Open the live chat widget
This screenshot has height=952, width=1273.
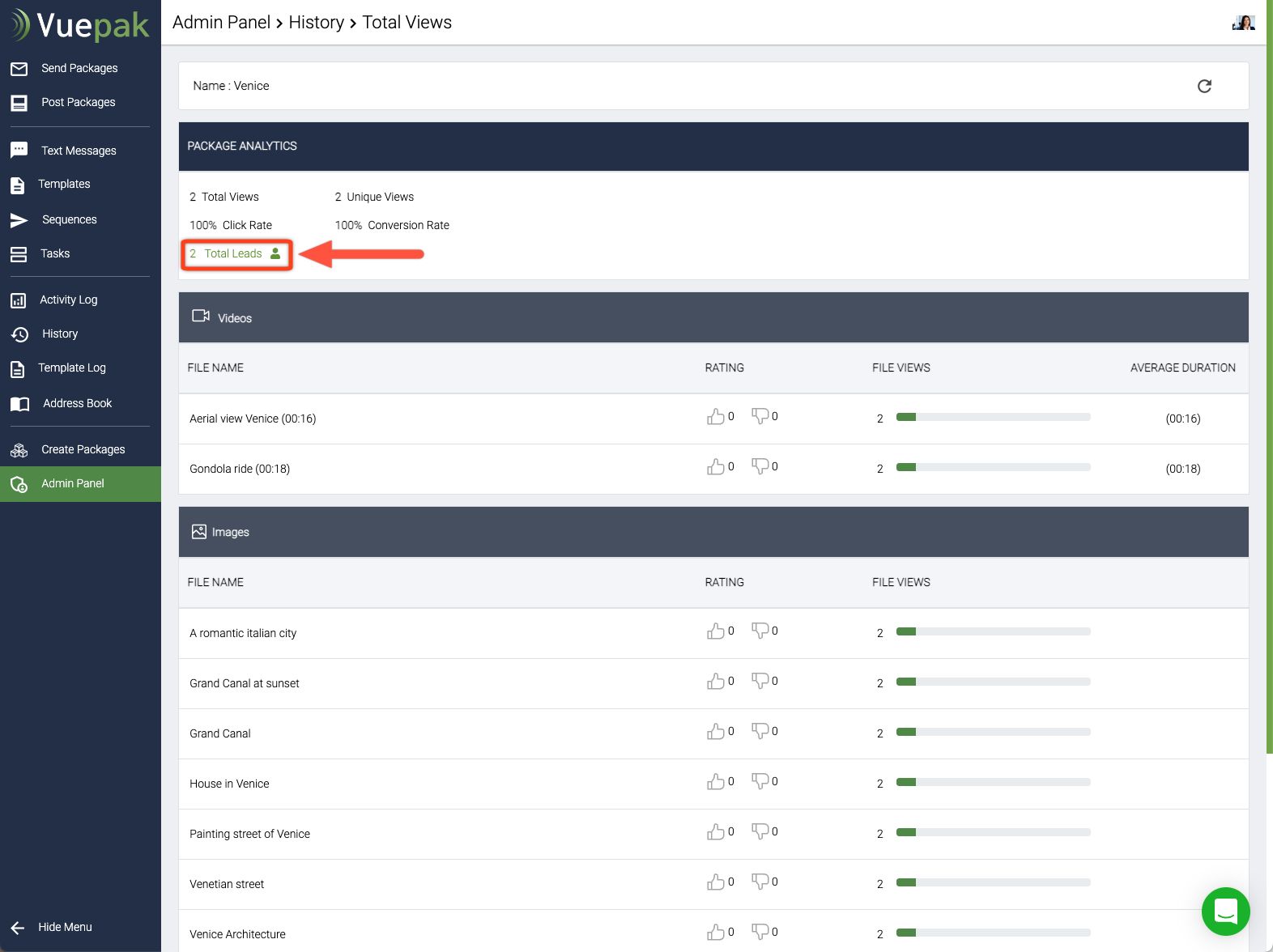pyautogui.click(x=1225, y=911)
